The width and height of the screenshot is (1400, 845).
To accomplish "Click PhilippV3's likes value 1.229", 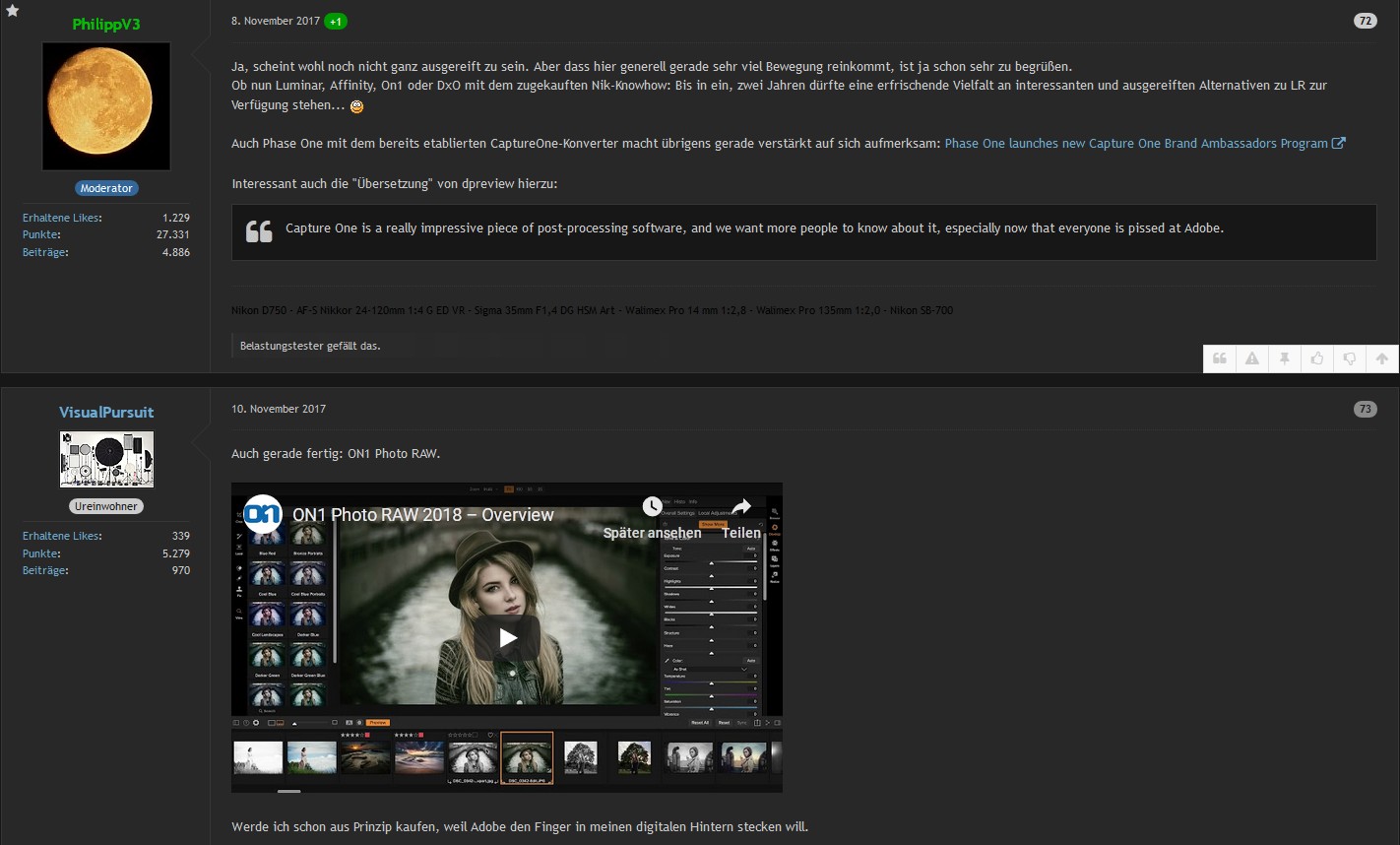I will tap(176, 218).
